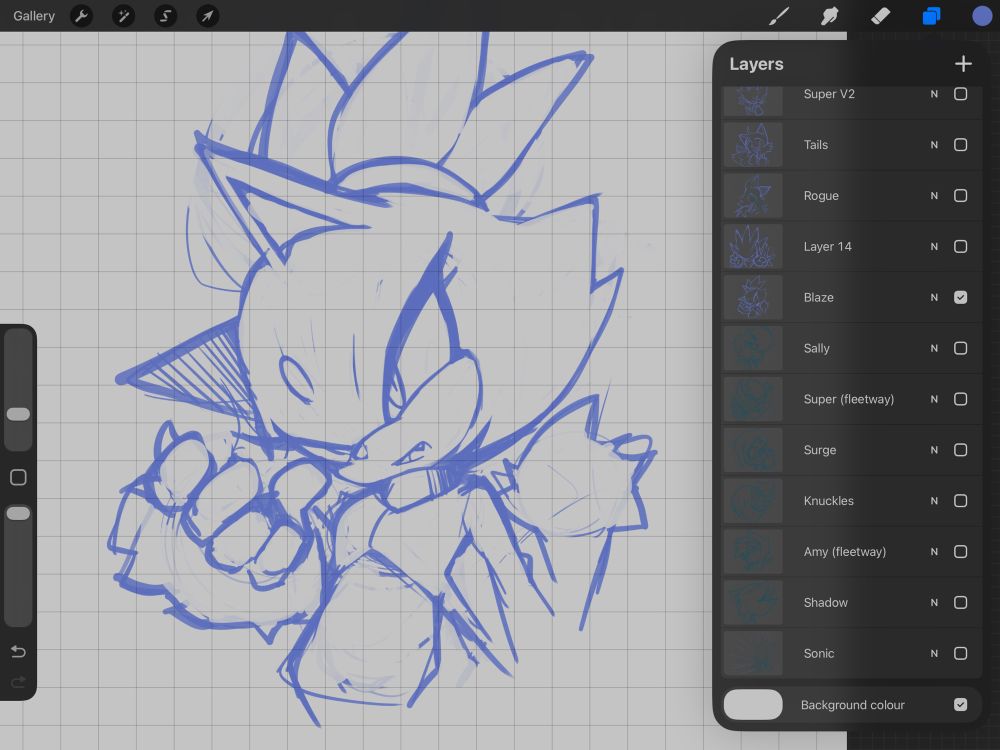This screenshot has width=1000, height=750.
Task: Open blend mode N for Amy (fleetway)
Action: 934,552
